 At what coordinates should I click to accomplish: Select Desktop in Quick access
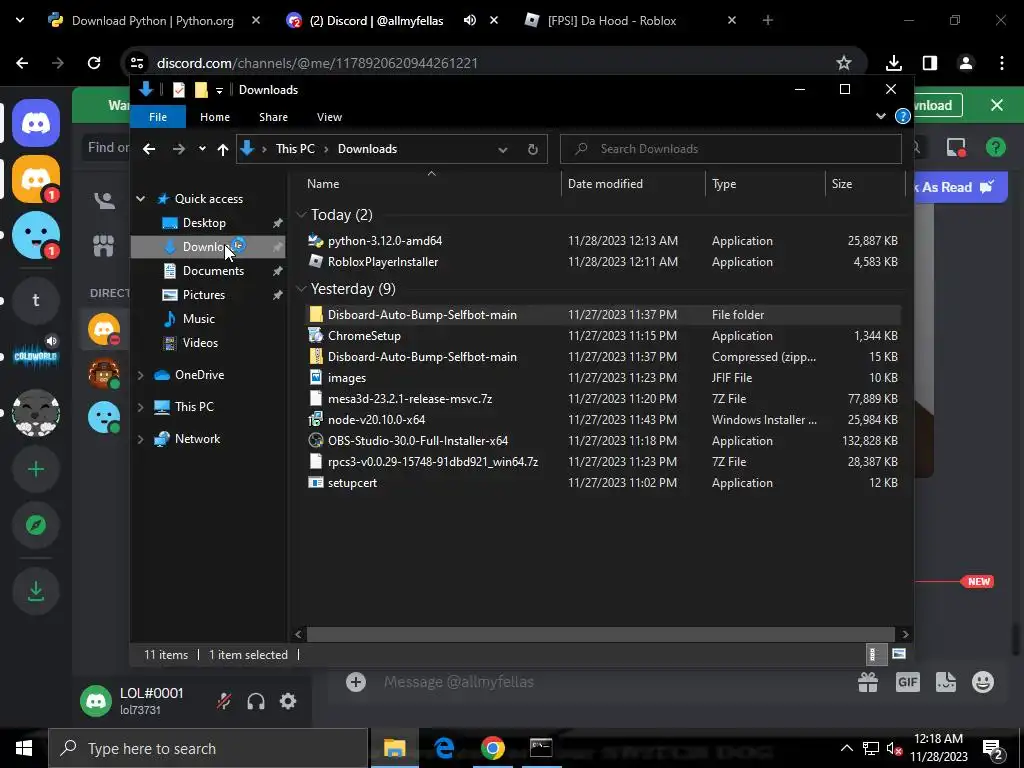tap(204, 223)
